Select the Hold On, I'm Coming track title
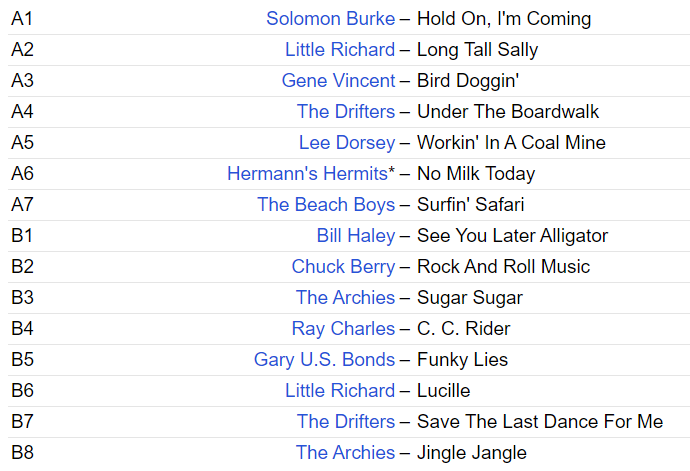This screenshot has height=471, width=690. [504, 18]
